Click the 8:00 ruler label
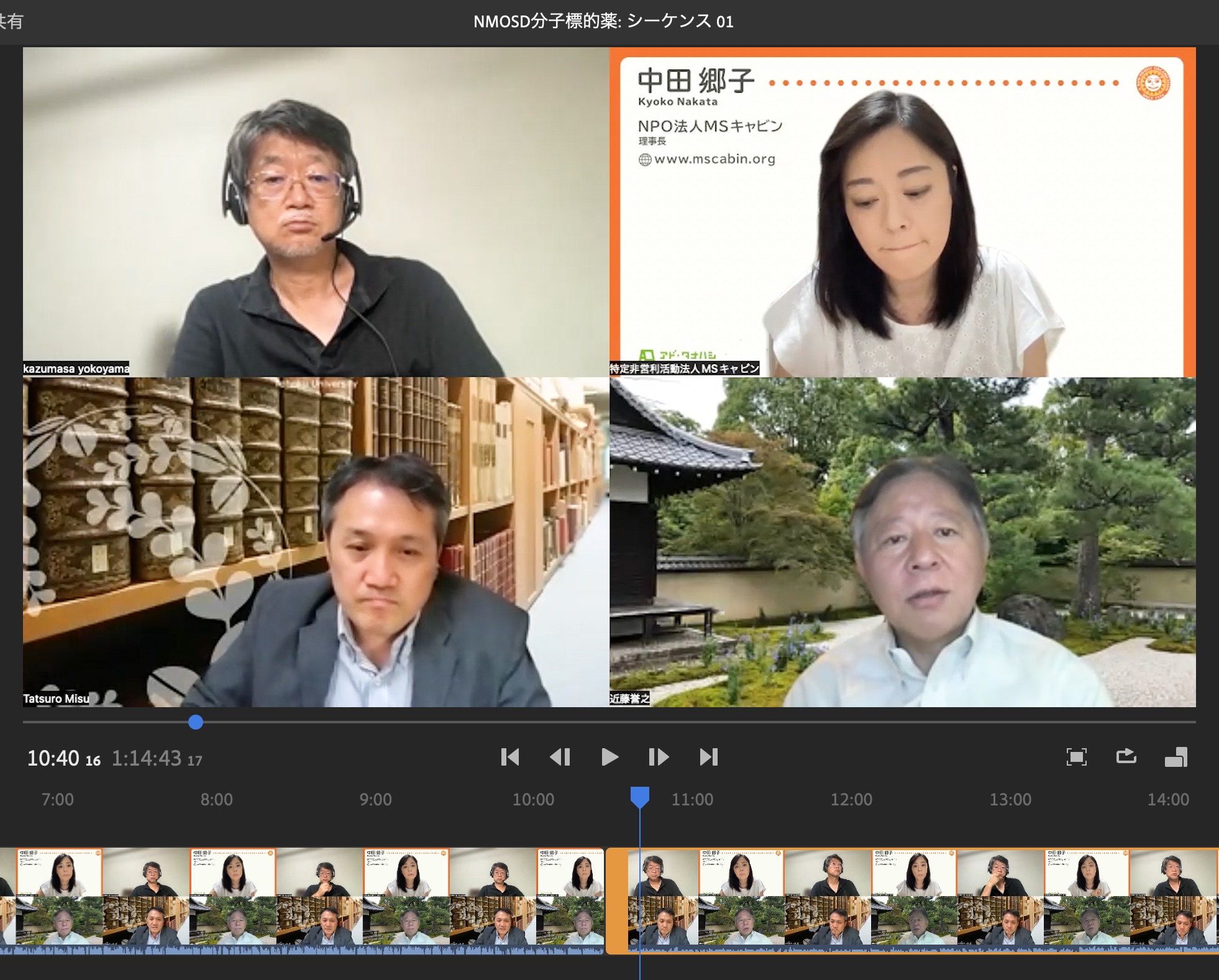 (216, 799)
